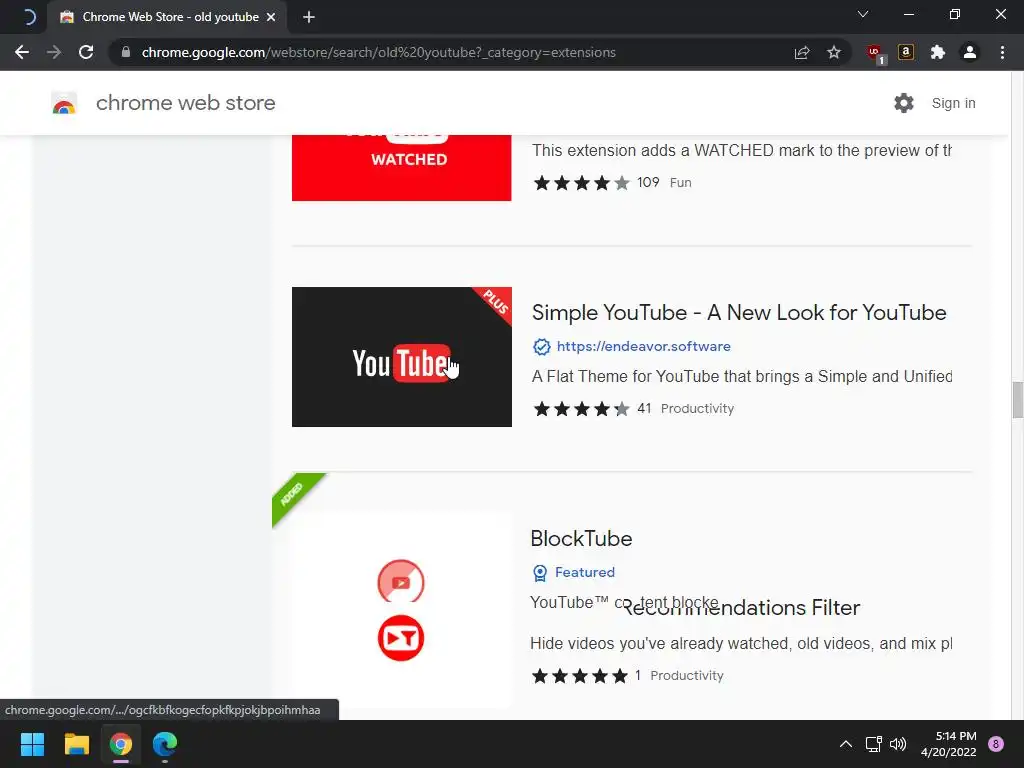Open the Simple YouTube thumbnail

coord(402,357)
